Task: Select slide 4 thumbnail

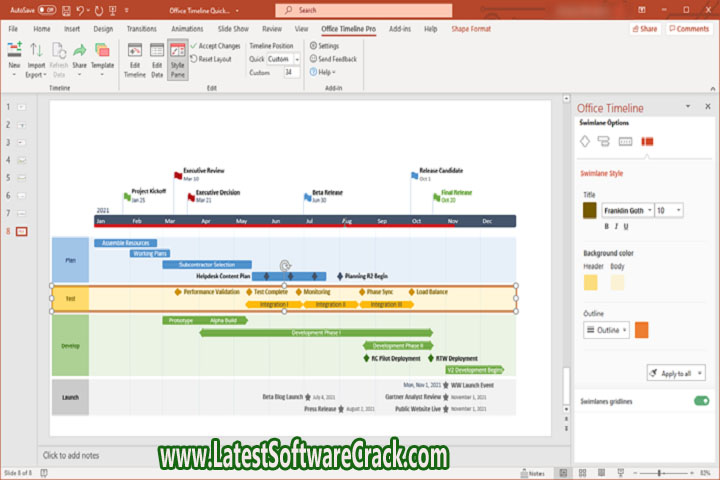Action: pyautogui.click(x=21, y=160)
